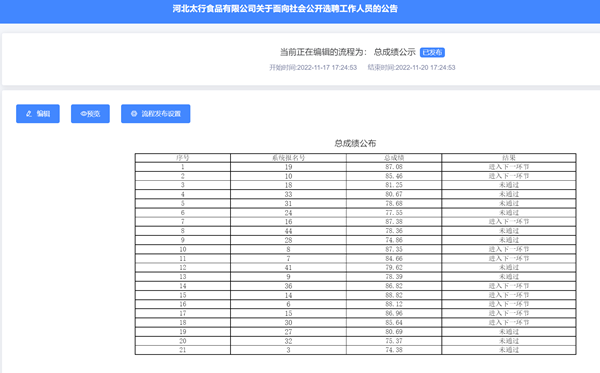Select the score cell 74.86
This screenshot has height=373, width=600.
coord(394,240)
